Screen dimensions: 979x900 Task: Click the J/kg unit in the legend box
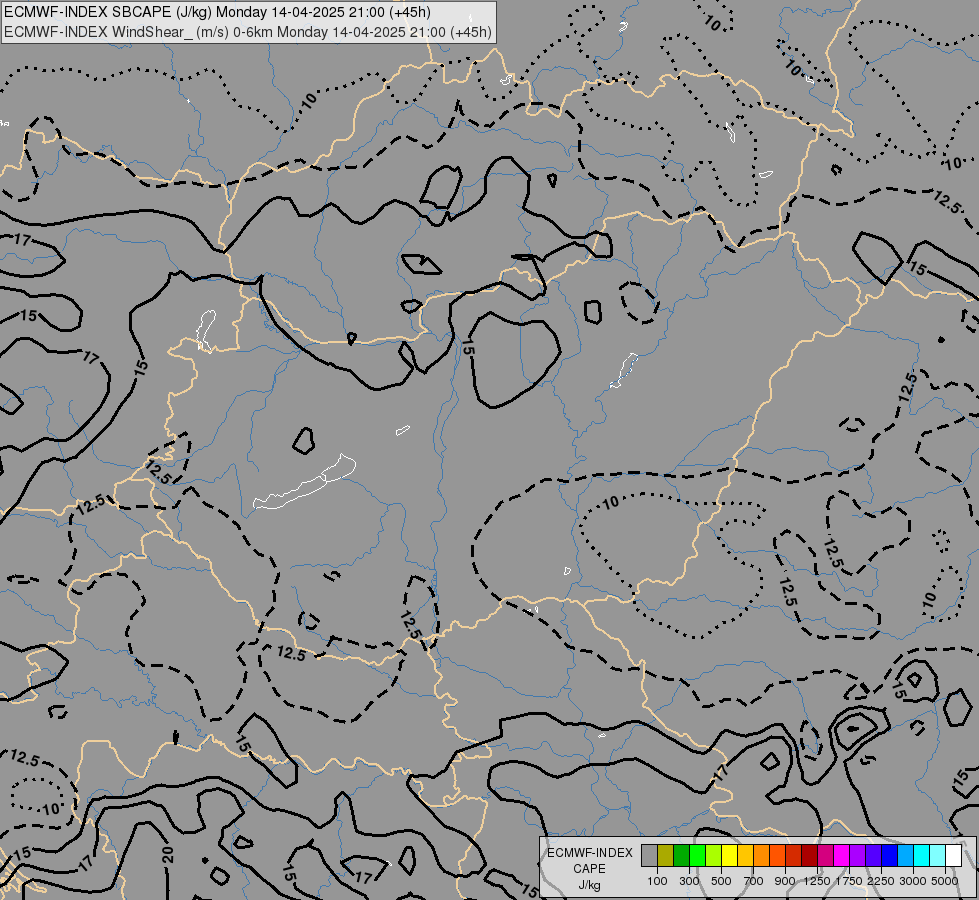pyautogui.click(x=589, y=885)
